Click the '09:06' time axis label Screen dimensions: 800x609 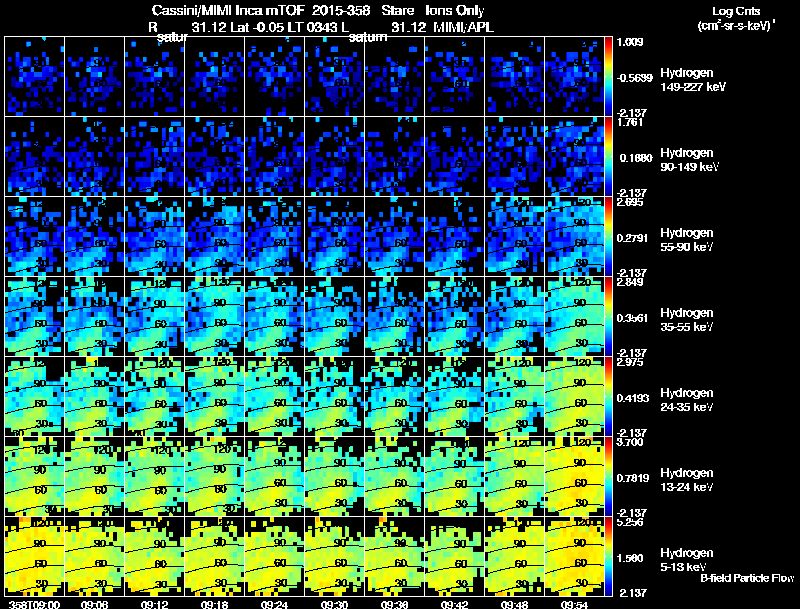[94, 604]
